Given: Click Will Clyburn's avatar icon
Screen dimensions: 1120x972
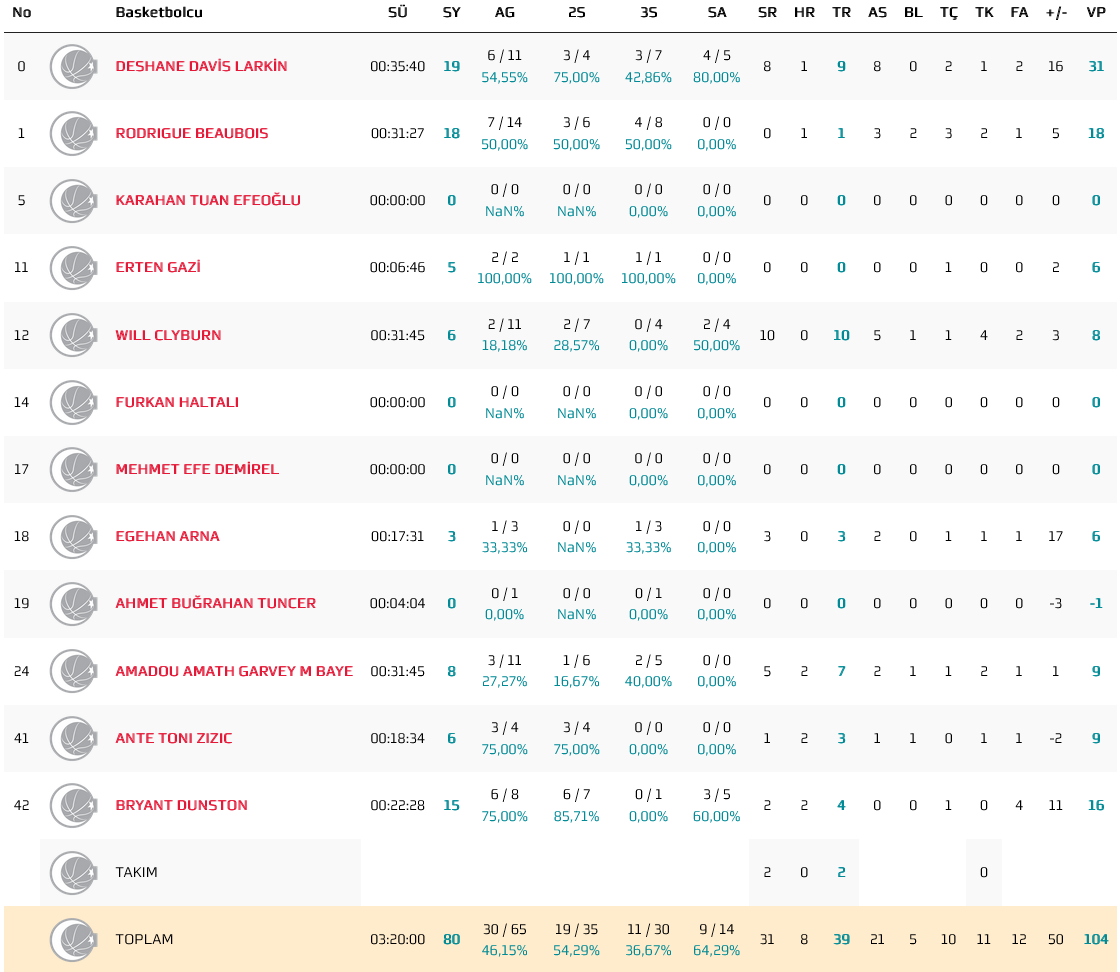Looking at the screenshot, I should pos(74,335).
